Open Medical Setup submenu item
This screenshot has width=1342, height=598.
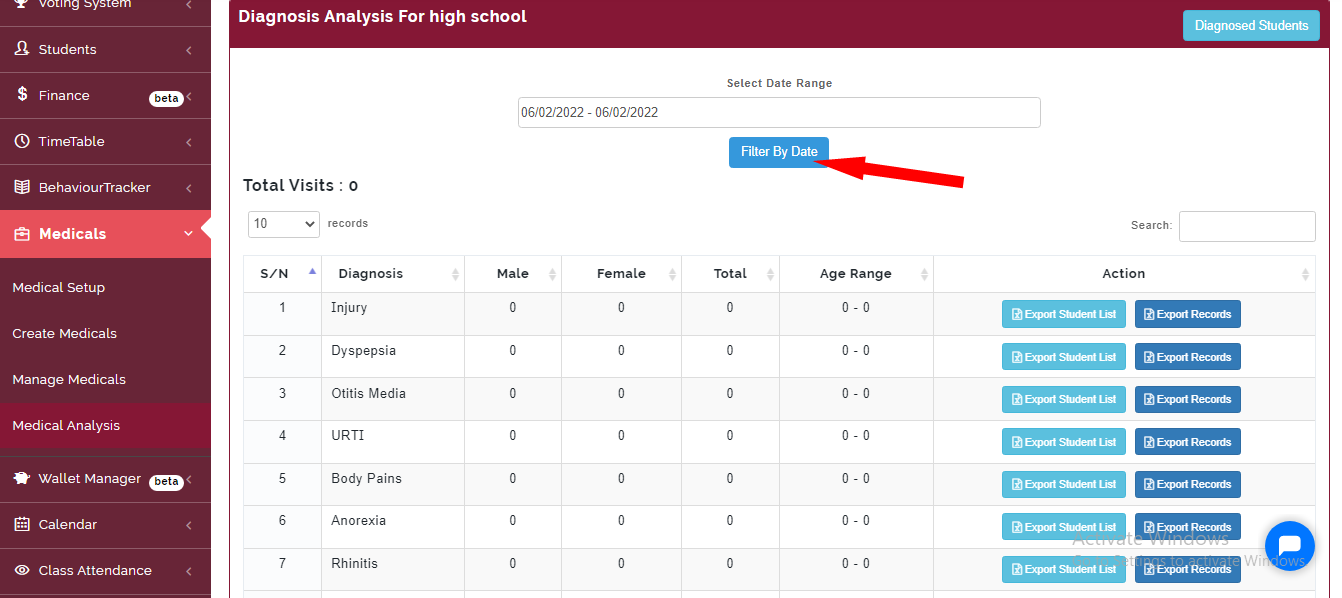(x=58, y=287)
